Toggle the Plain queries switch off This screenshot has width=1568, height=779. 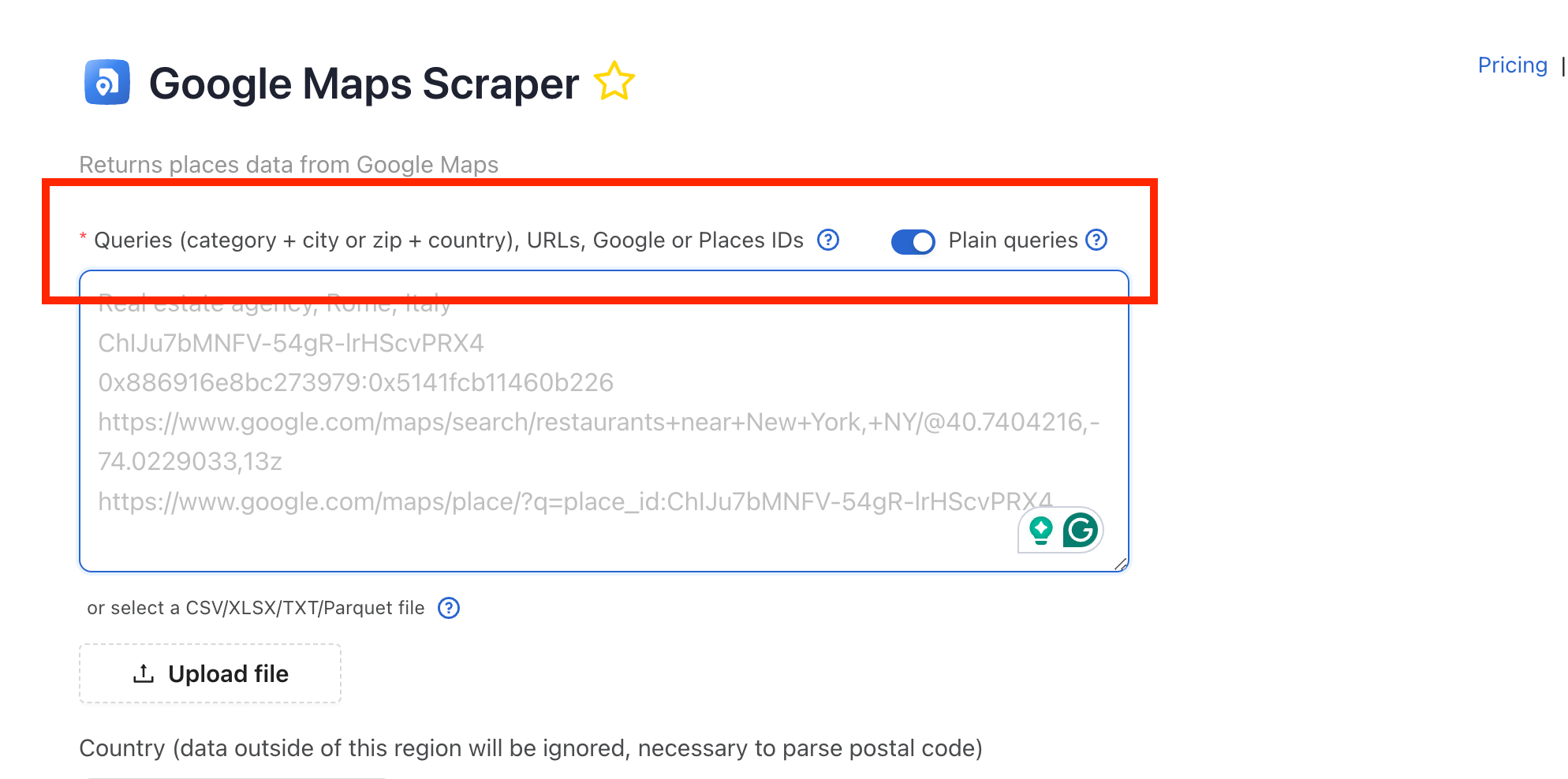tap(913, 241)
